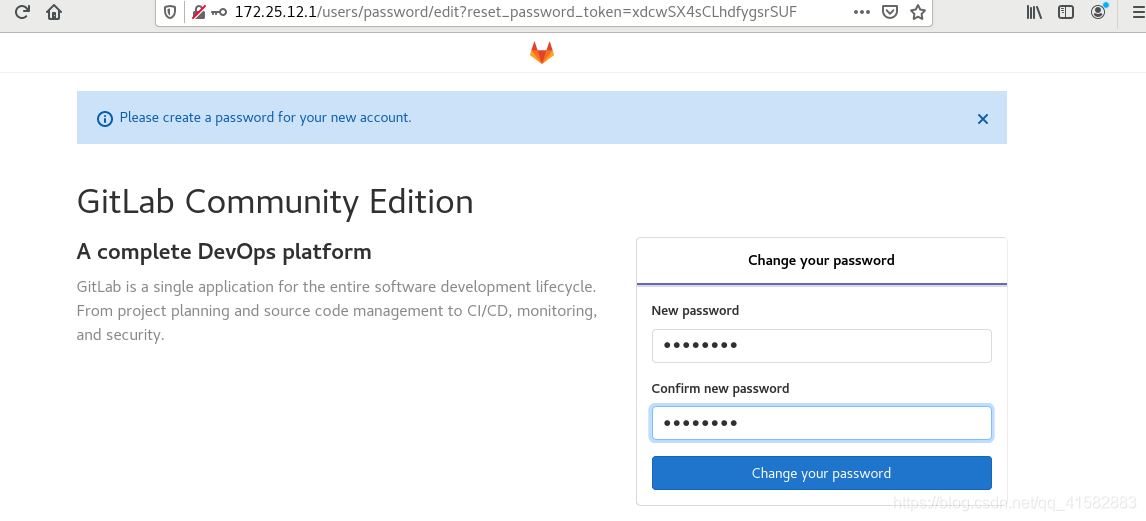Open the Firefox account avatar icon
Screen dimensions: 1146x521
[x=1098, y=12]
